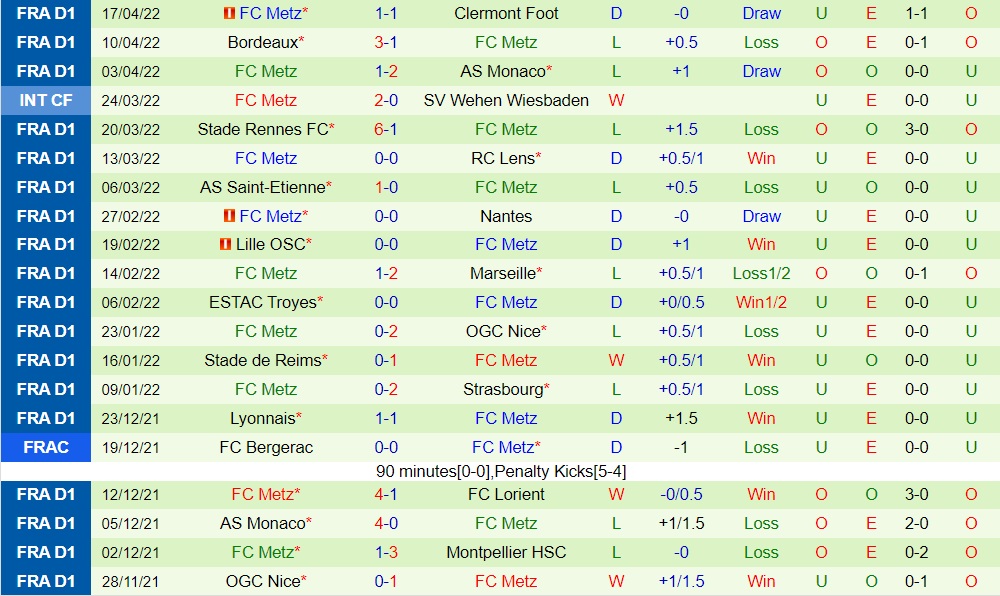The width and height of the screenshot is (1000, 596).
Task: Click the Marseille team link
Action: (x=502, y=274)
